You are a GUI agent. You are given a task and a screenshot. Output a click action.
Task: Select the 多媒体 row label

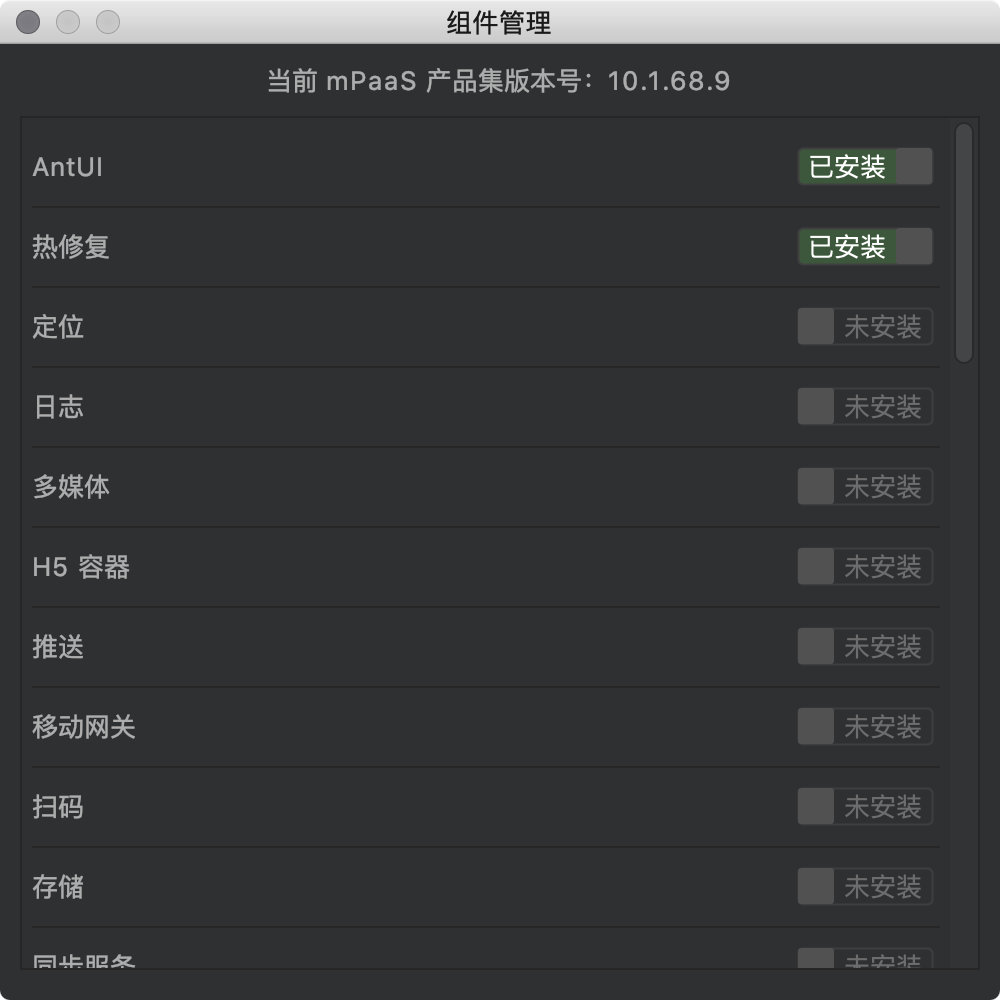[x=71, y=487]
